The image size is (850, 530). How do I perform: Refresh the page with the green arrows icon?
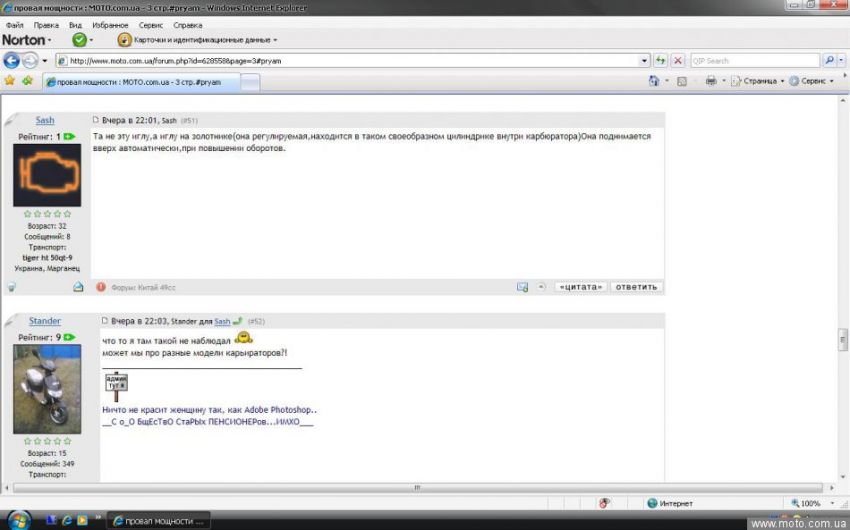pyautogui.click(x=660, y=61)
